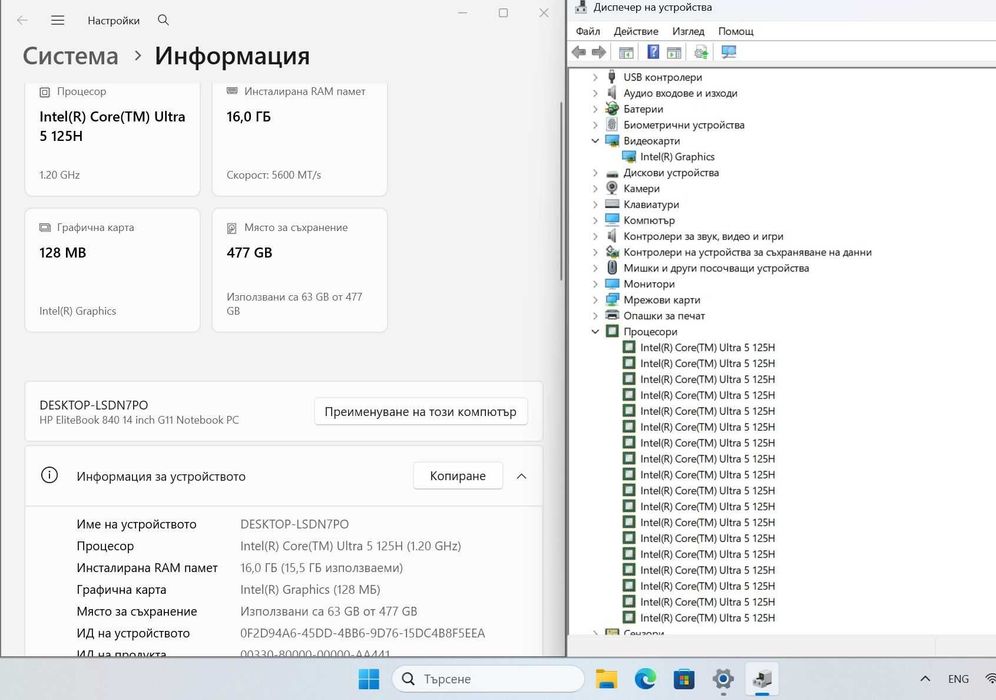The width and height of the screenshot is (996, 700).
Task: Open the Действие menu
Action: click(x=636, y=31)
